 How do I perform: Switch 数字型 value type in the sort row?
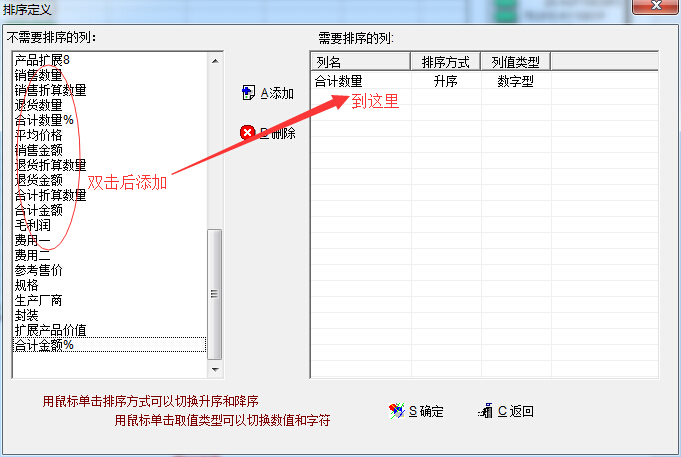point(516,81)
